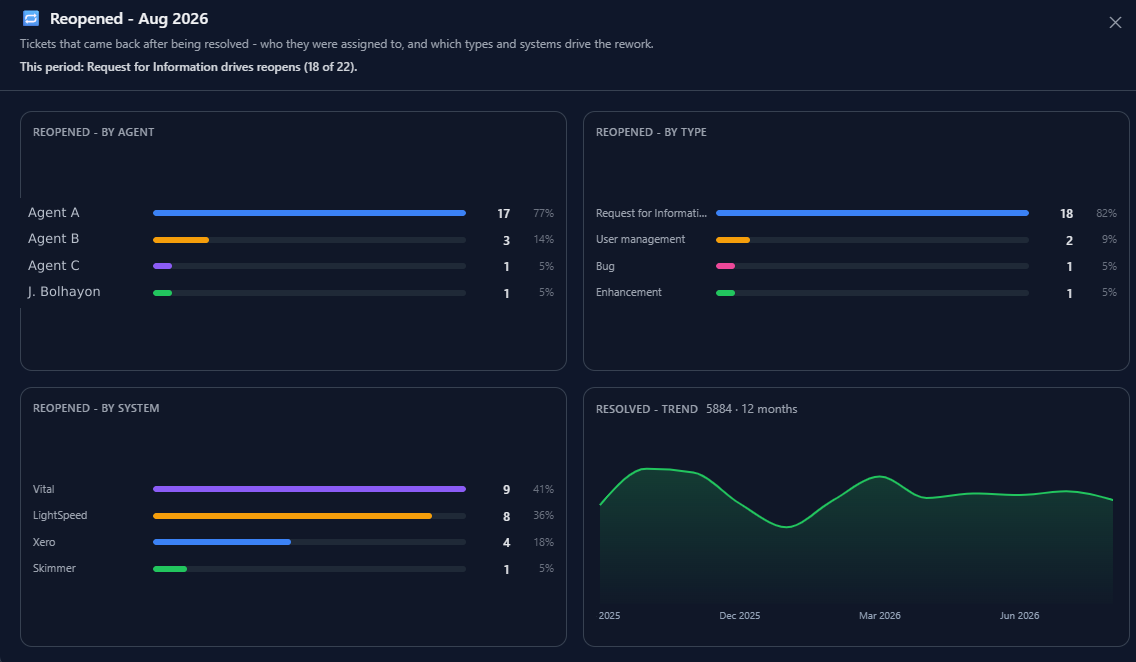
Task: Select the LightSpeed system label
Action: 60,515
